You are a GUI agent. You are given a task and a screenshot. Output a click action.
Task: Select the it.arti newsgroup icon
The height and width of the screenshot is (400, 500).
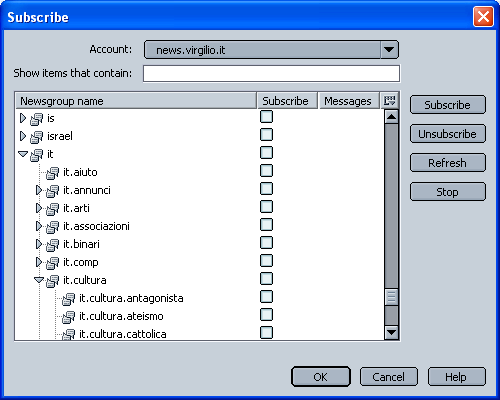[x=52, y=208]
